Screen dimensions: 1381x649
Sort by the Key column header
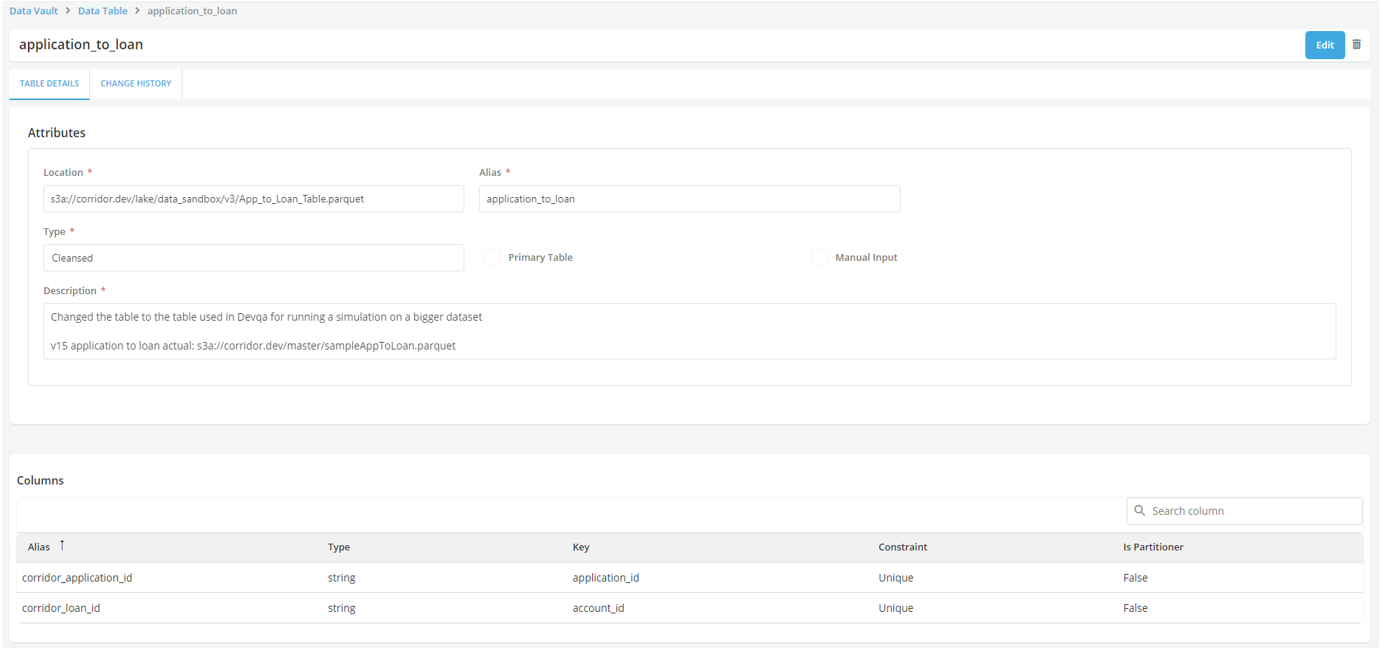[581, 548]
